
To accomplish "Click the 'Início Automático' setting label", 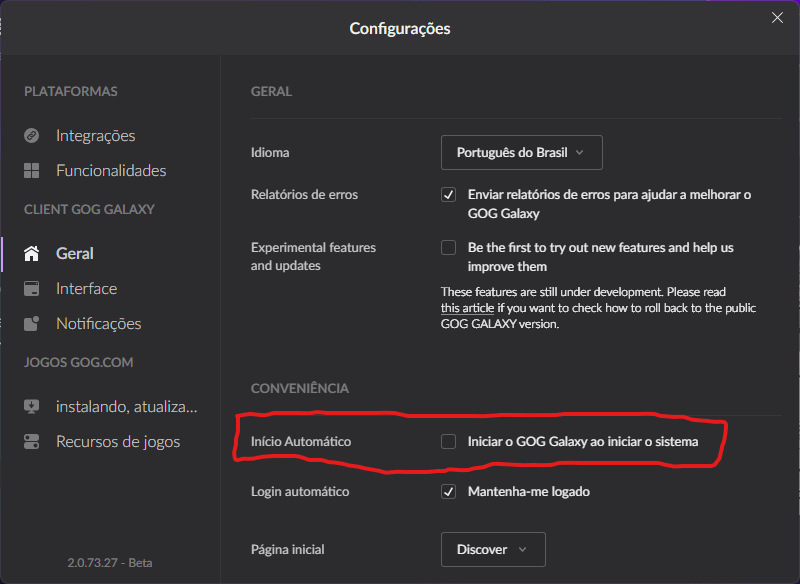I will click(301, 442).
